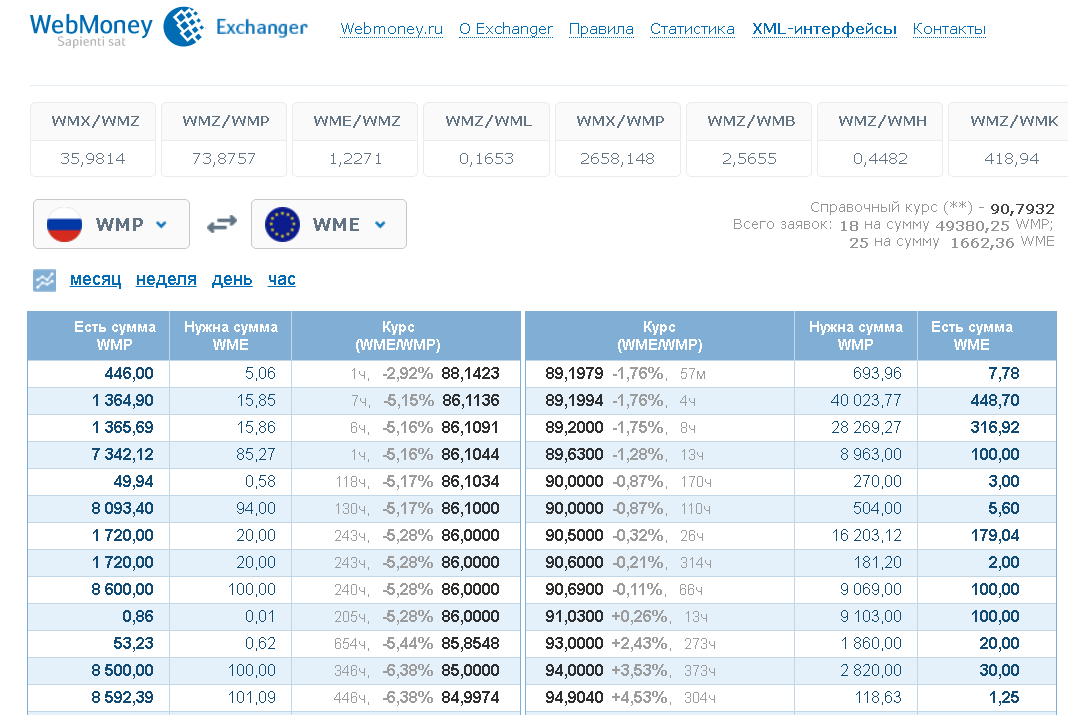Click the 316,92 WME amount
This screenshot has height=715, width=1068.
point(995,428)
